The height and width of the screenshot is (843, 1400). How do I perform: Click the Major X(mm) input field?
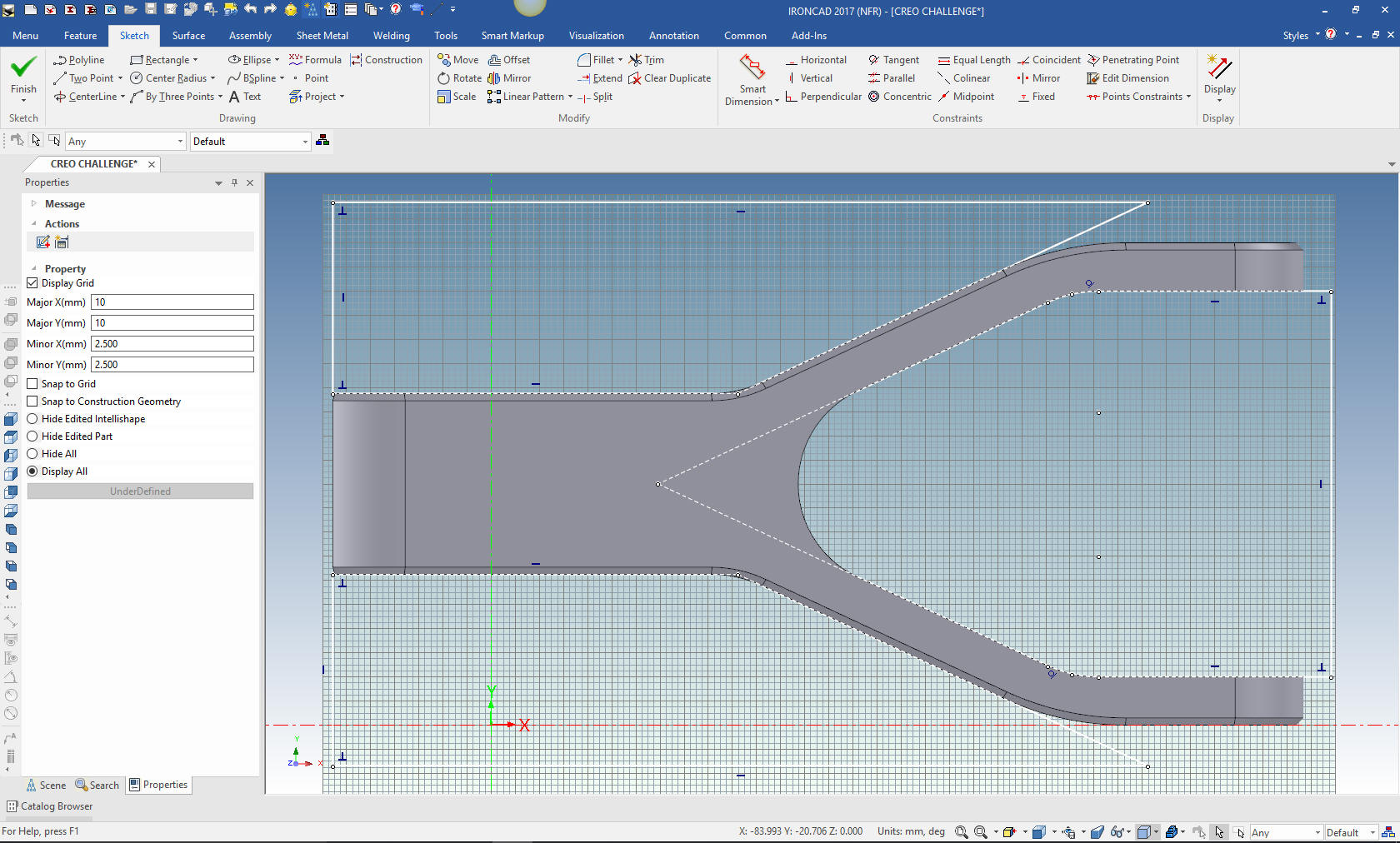click(x=172, y=302)
